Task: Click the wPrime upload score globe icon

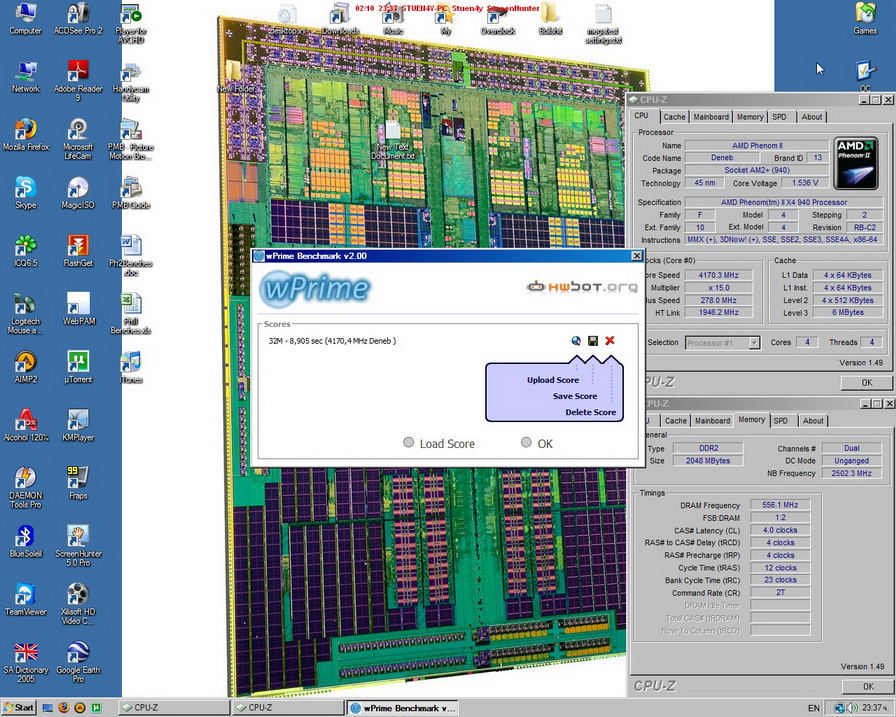Action: click(x=576, y=341)
